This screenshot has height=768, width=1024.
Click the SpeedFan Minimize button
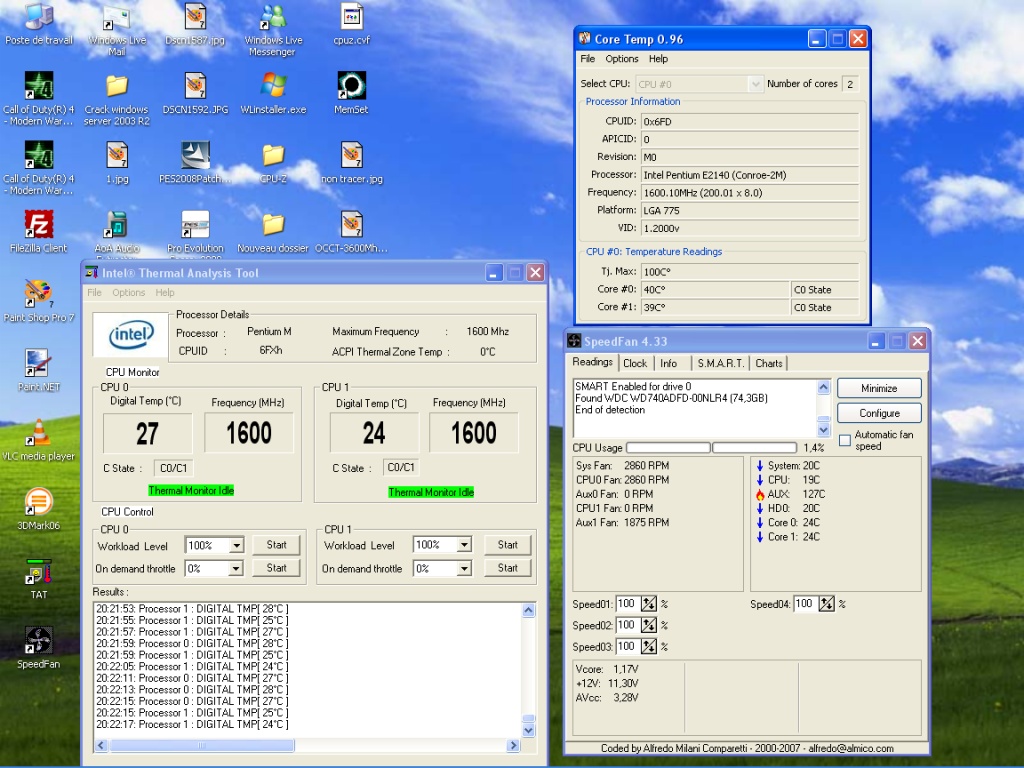[x=879, y=388]
